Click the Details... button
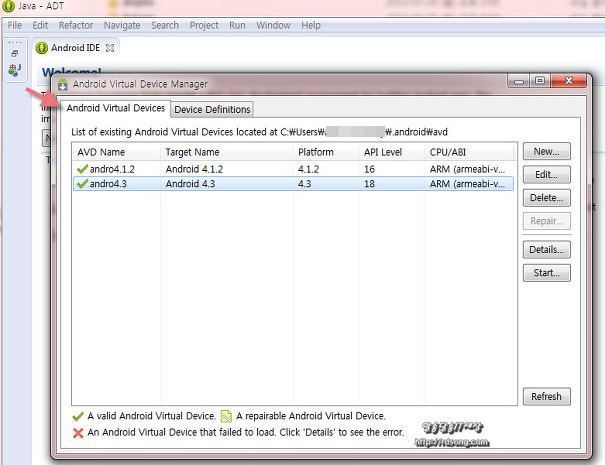This screenshot has height=465, width=605. click(x=546, y=250)
